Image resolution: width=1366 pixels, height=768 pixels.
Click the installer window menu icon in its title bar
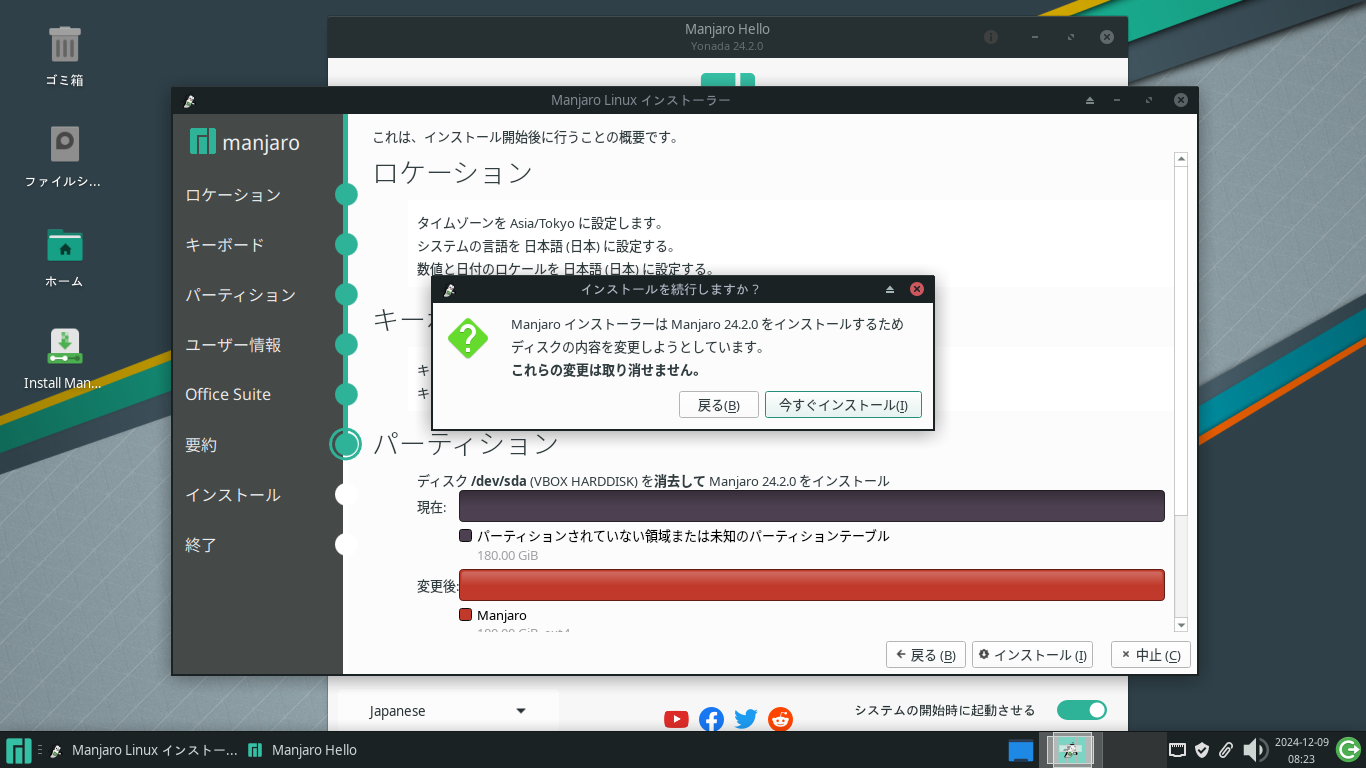[x=189, y=101]
